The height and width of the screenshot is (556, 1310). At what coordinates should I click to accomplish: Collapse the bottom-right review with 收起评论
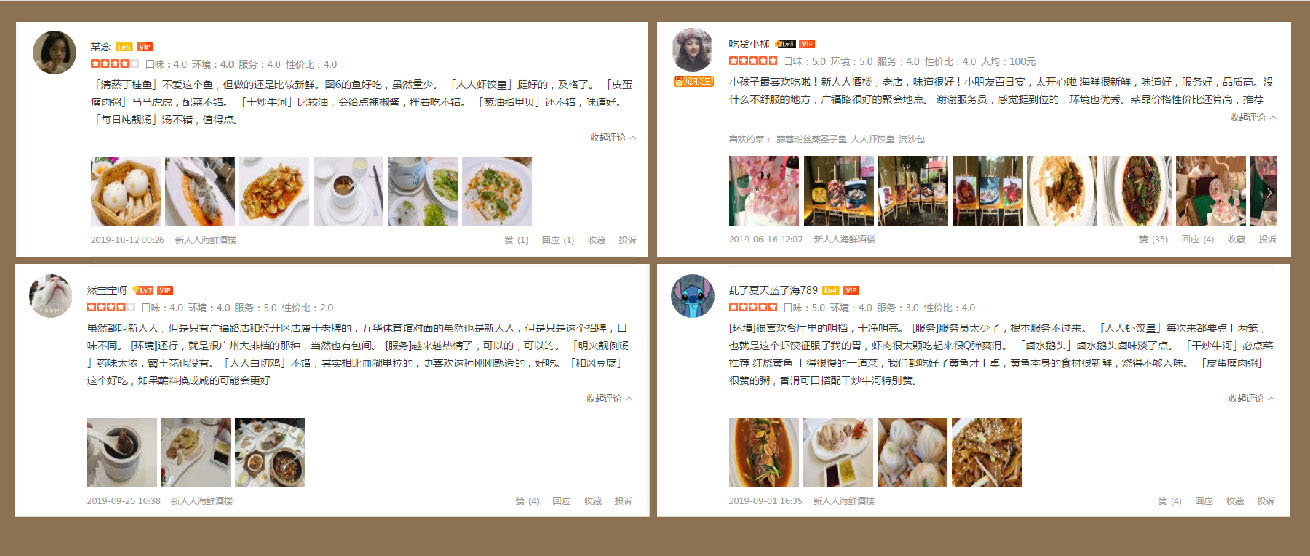coord(1252,398)
